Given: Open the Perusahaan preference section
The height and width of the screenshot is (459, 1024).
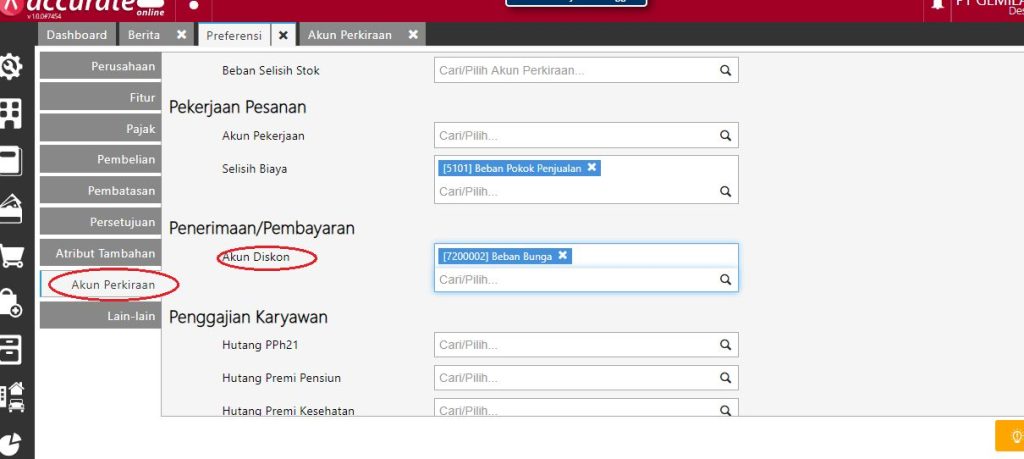Looking at the screenshot, I should coord(100,66).
